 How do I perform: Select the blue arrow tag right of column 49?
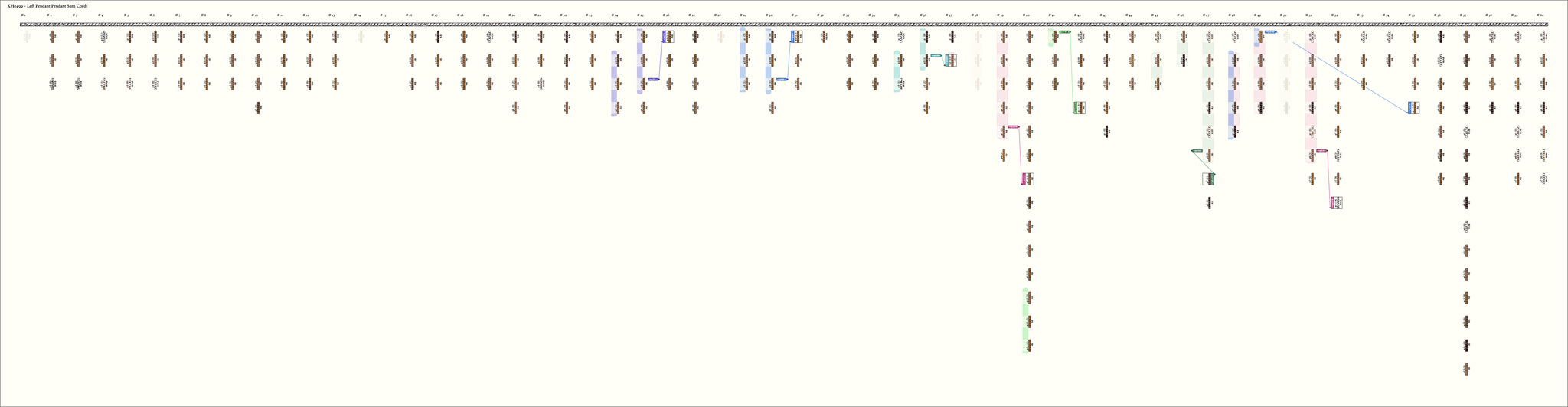pyautogui.click(x=1270, y=32)
